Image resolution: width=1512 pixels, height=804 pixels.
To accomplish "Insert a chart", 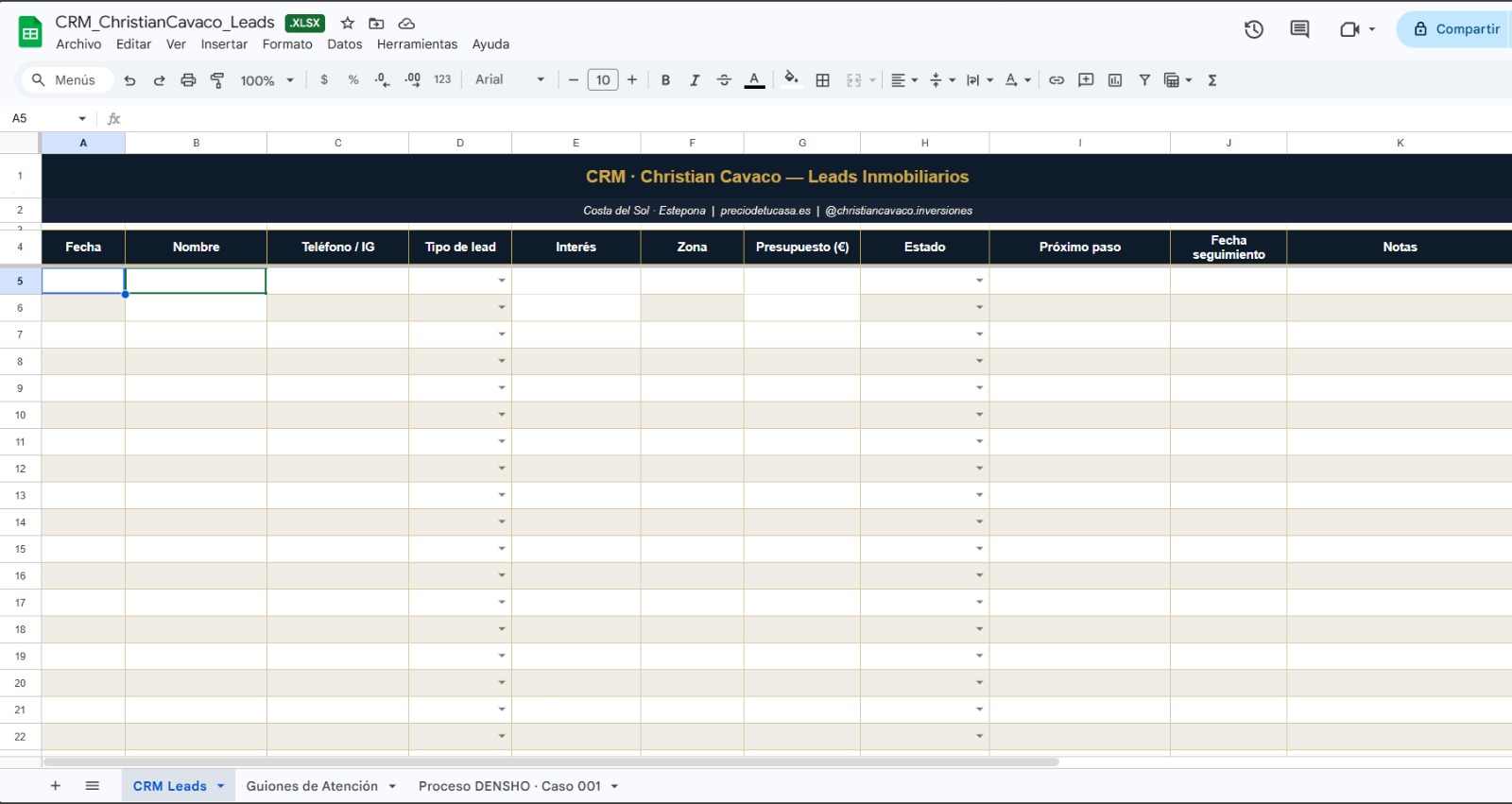I will tap(1115, 80).
